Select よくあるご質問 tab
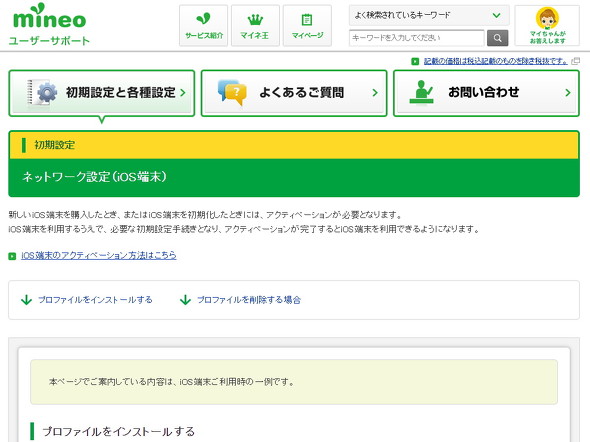Screen dimensions: 590x442 [294, 93]
